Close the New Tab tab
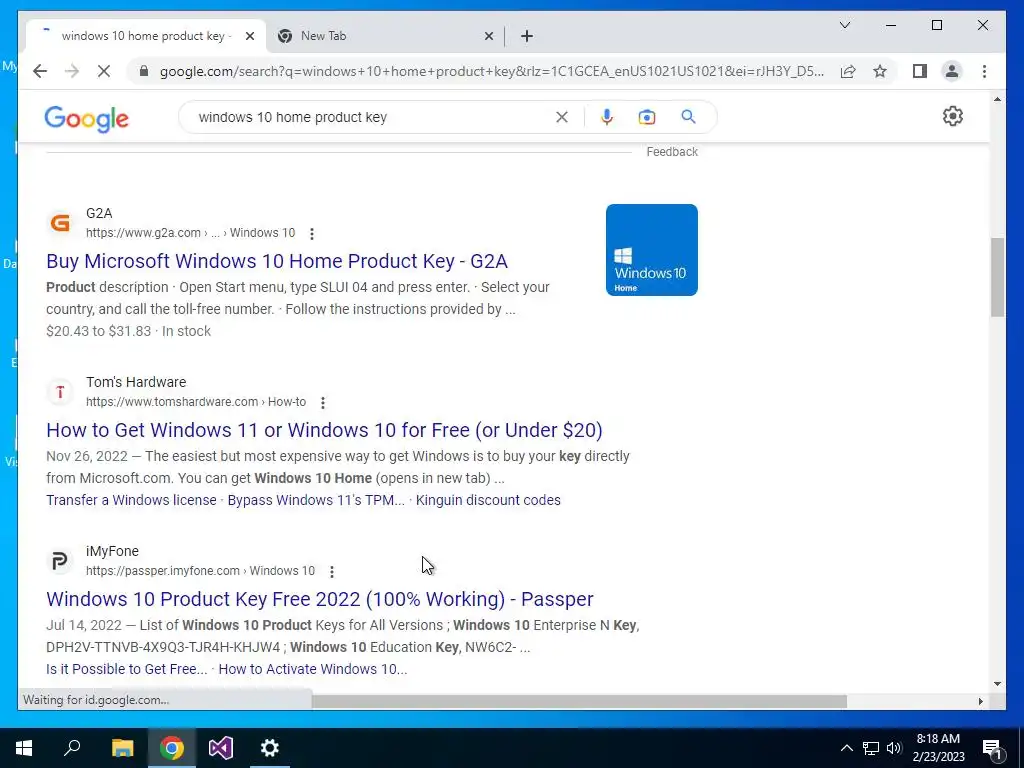 (x=488, y=37)
